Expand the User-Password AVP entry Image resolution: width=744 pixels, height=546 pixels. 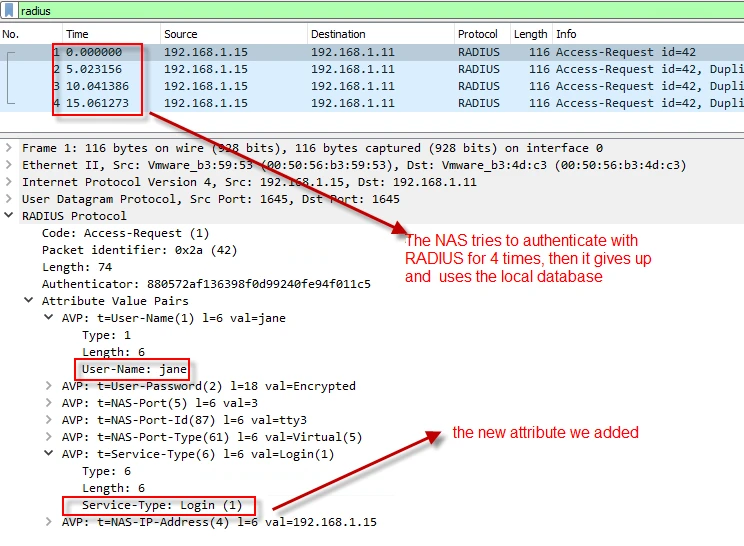coord(50,386)
